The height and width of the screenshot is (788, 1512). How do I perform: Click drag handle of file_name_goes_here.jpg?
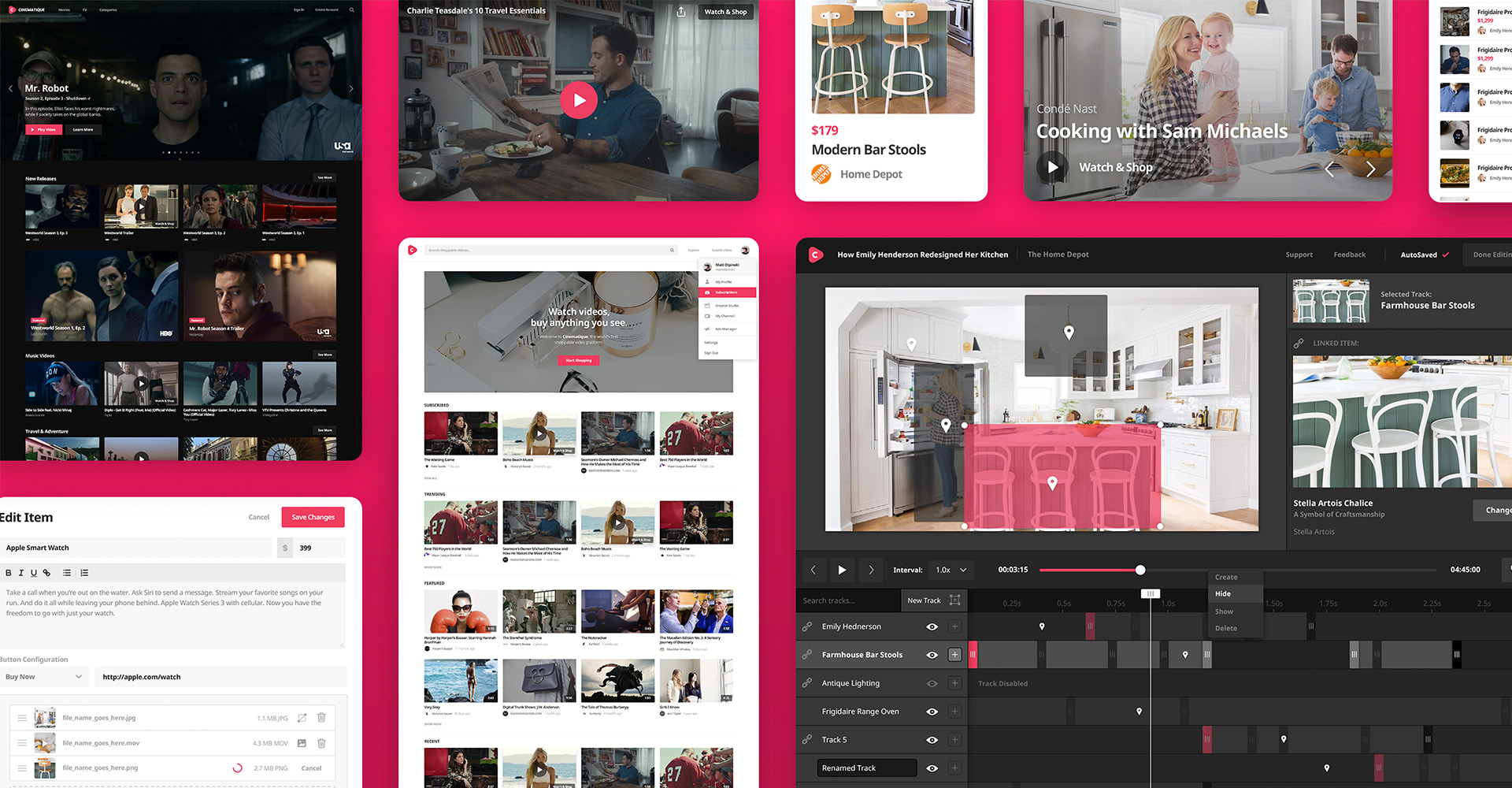click(22, 718)
